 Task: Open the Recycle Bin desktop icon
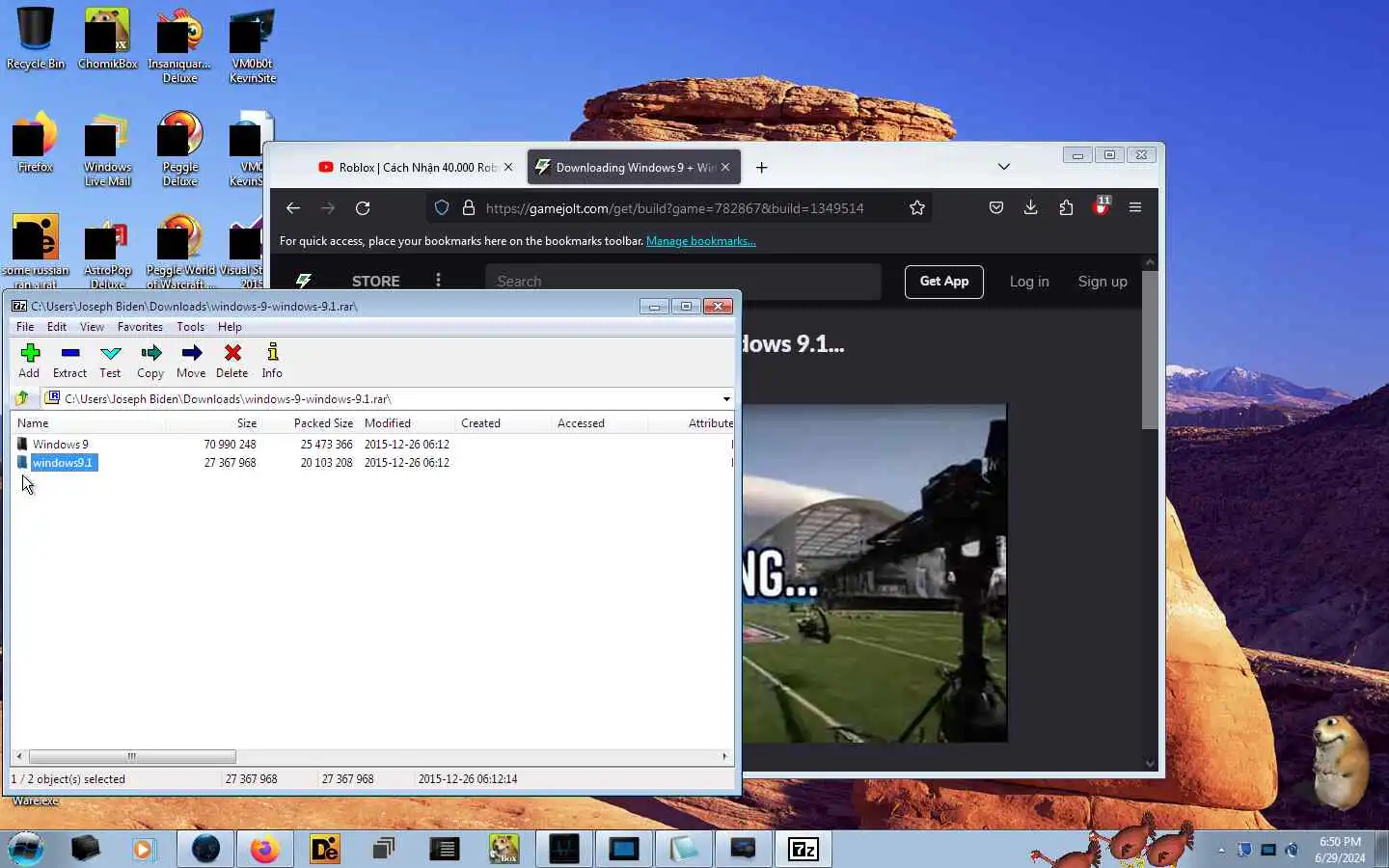(36, 39)
